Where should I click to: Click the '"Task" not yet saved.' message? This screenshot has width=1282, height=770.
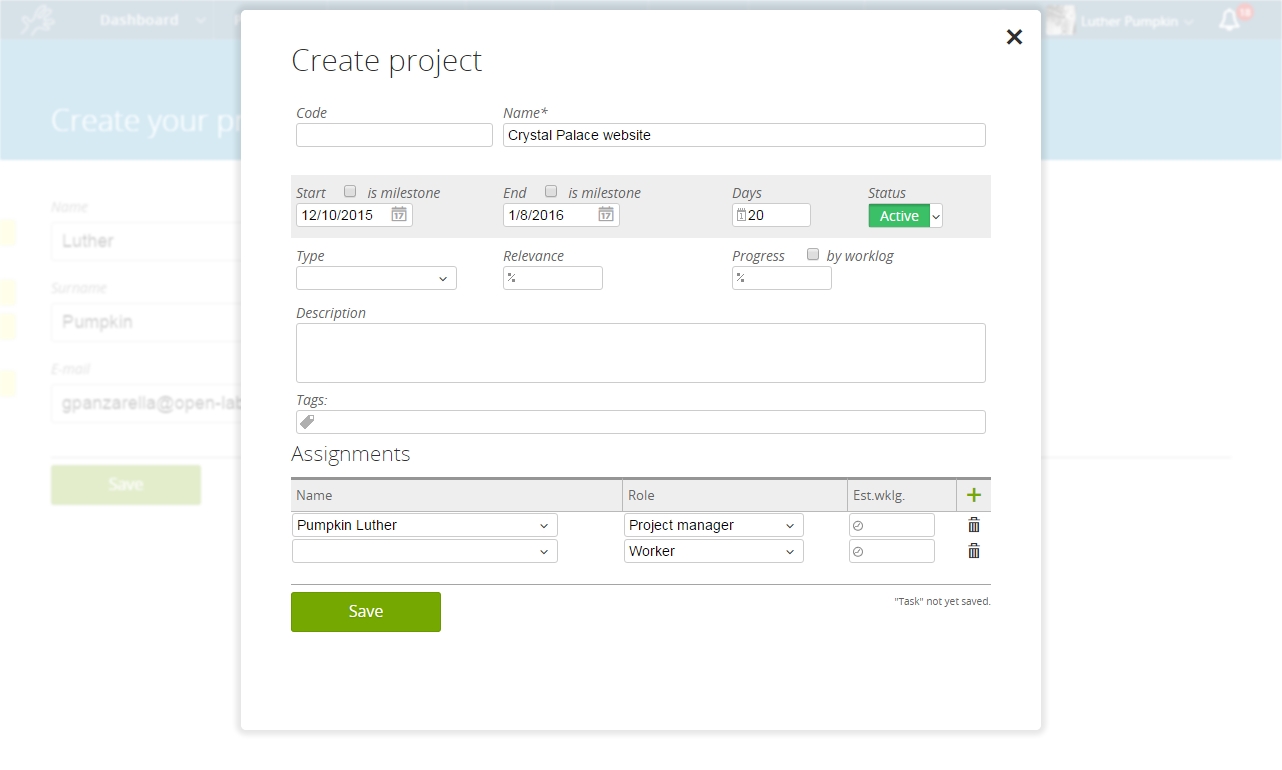[x=942, y=602]
